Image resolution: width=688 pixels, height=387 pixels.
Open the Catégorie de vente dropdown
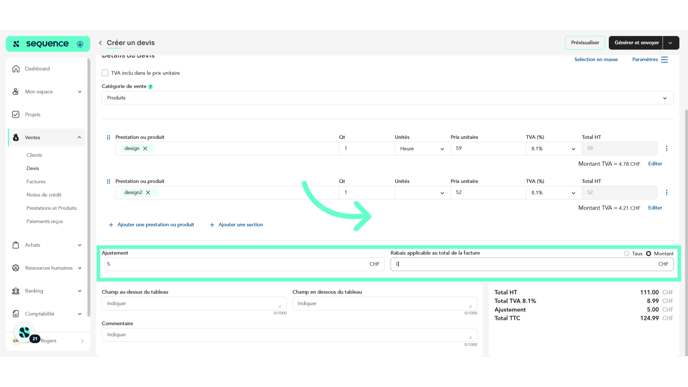(x=387, y=98)
